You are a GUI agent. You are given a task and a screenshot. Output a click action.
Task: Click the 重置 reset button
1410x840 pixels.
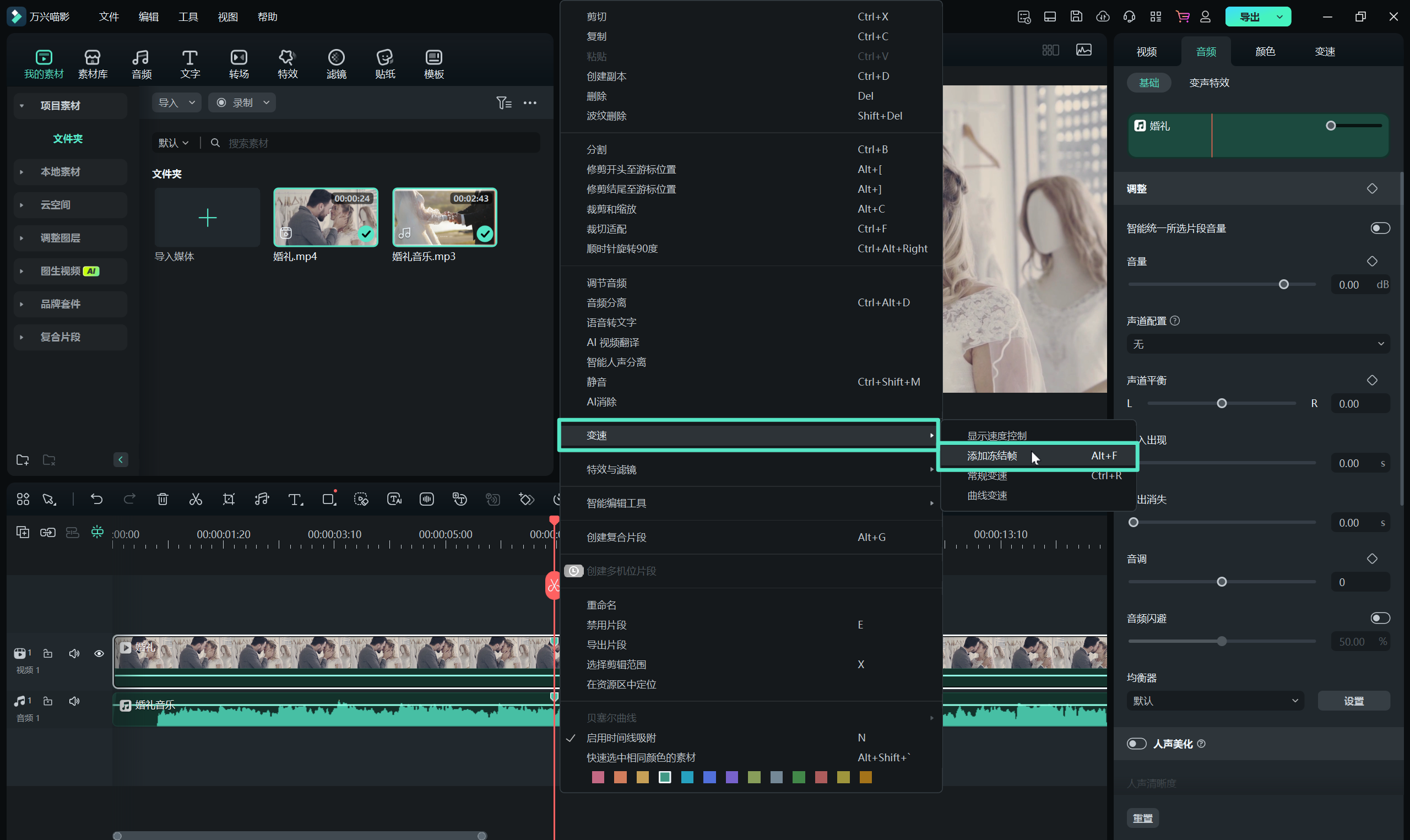pyautogui.click(x=1142, y=818)
